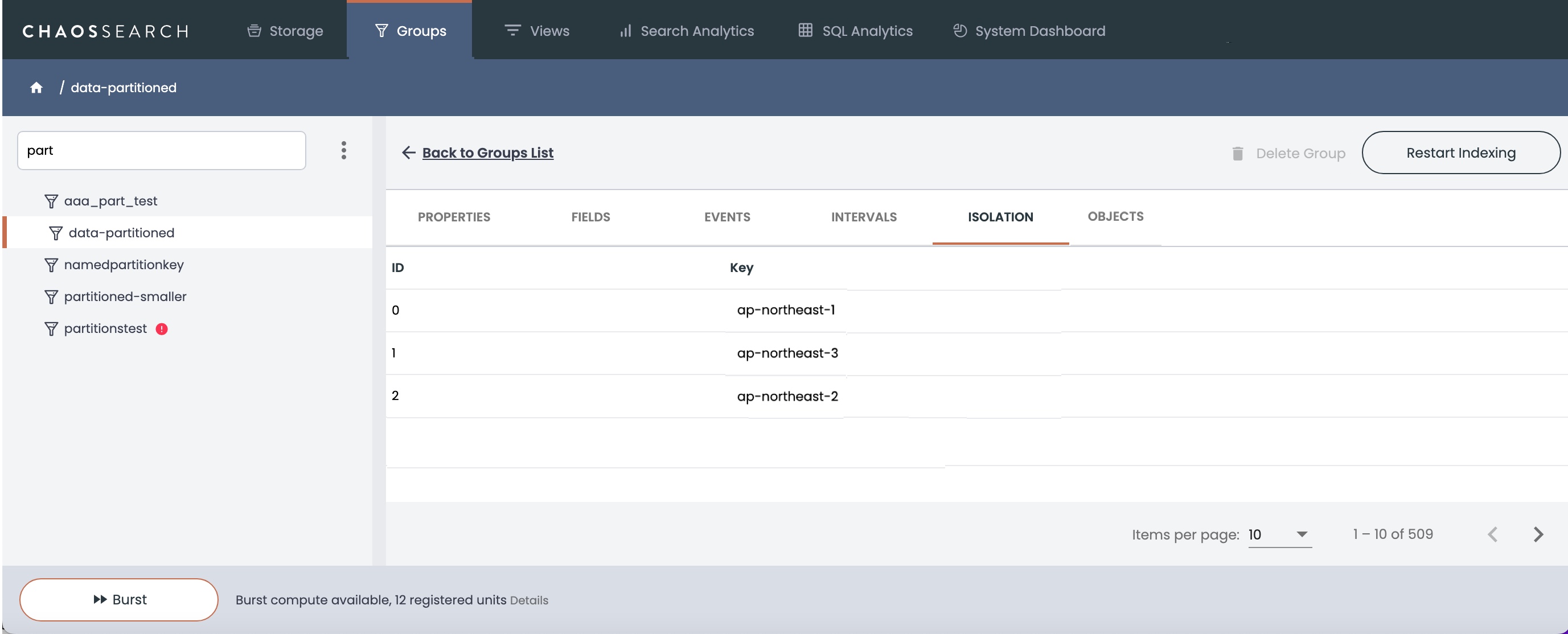Switch to the OBJECTS tab
1568x634 pixels.
pyautogui.click(x=1115, y=217)
